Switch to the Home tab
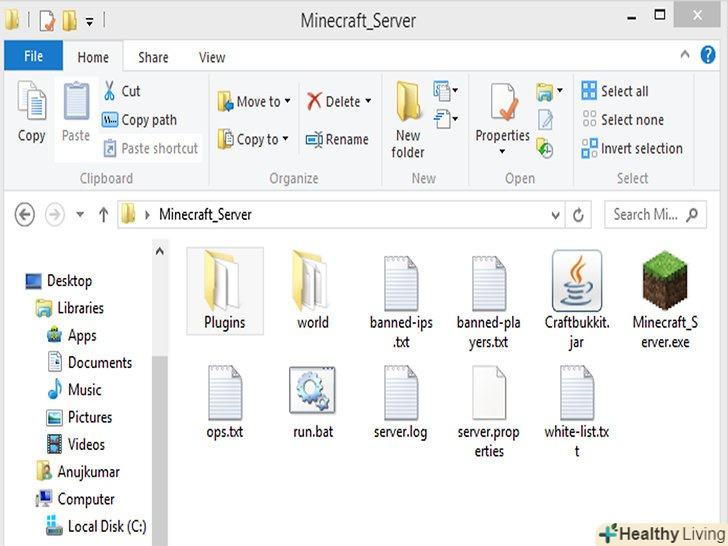 click(x=93, y=57)
